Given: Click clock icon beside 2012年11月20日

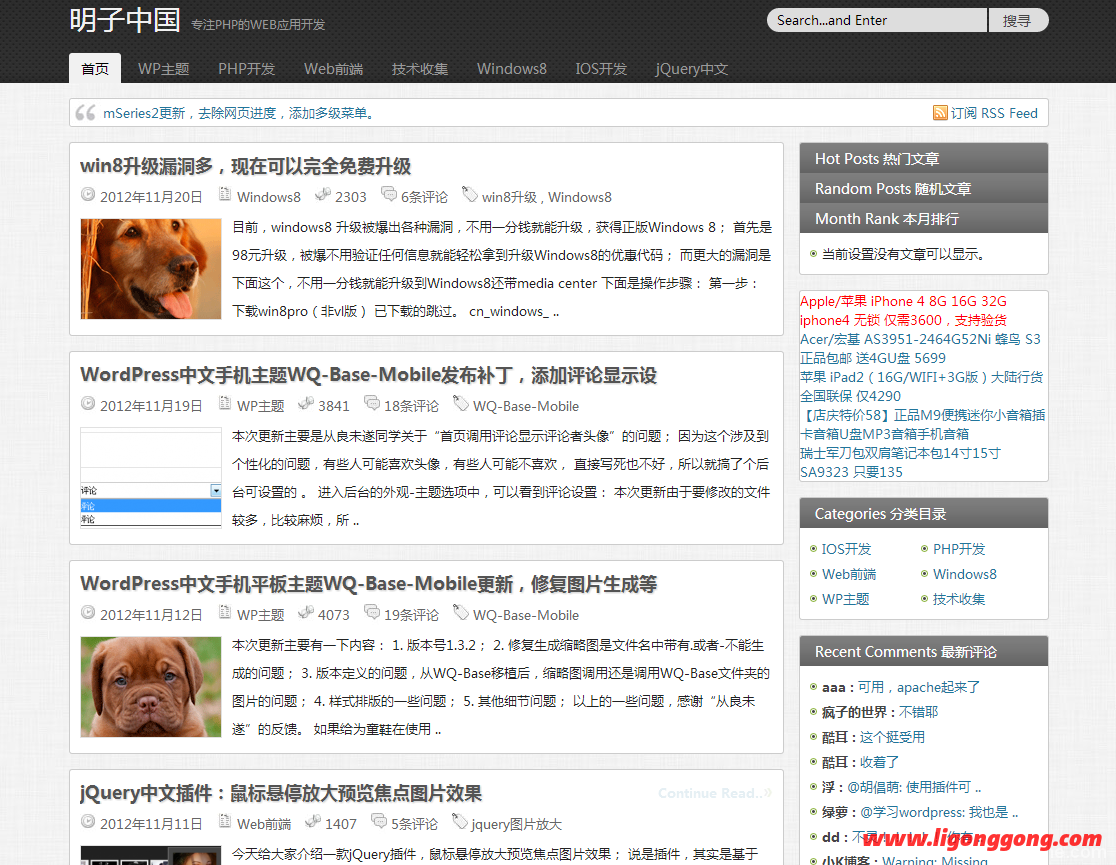Looking at the screenshot, I should tap(88, 194).
